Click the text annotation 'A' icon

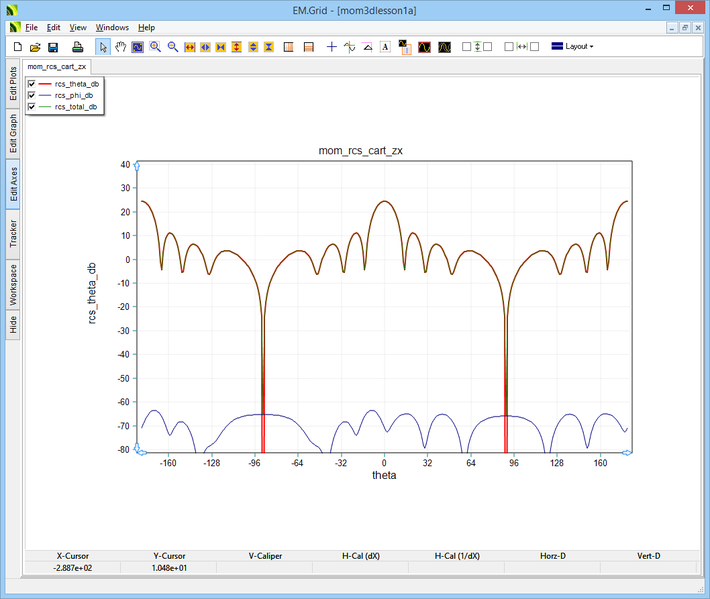(x=385, y=47)
